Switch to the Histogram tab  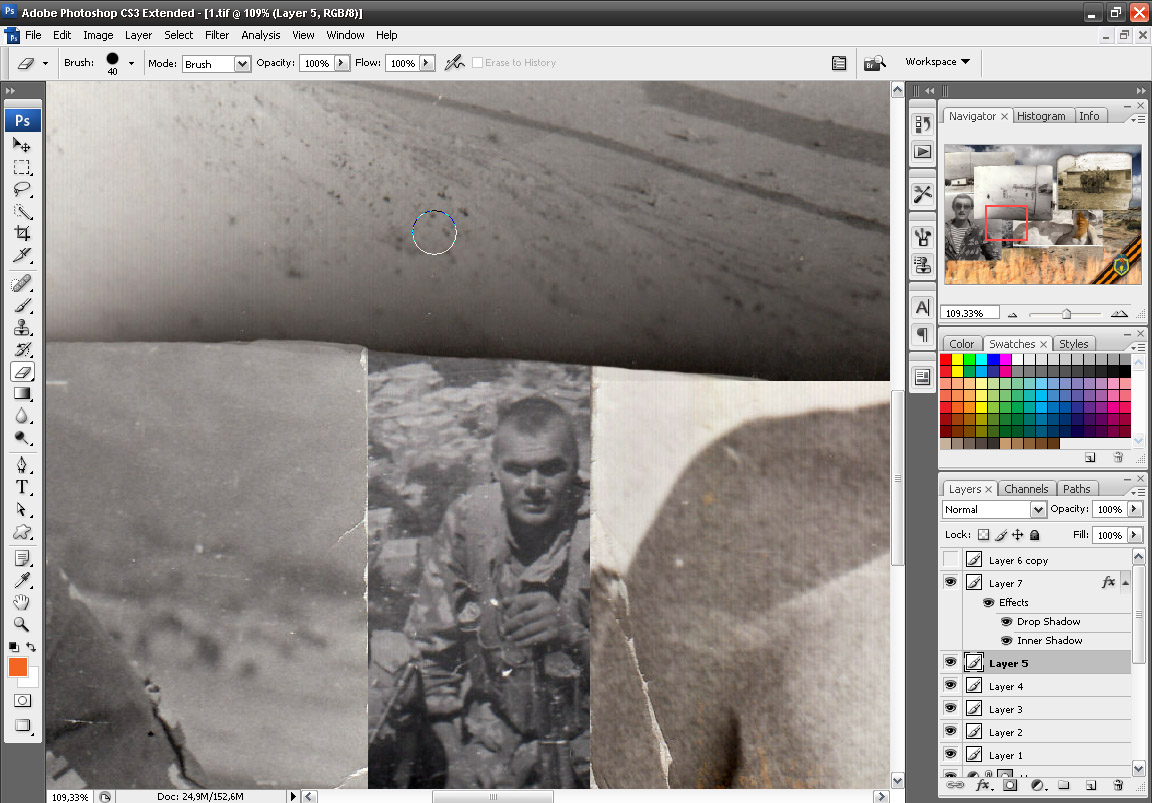[x=1041, y=116]
